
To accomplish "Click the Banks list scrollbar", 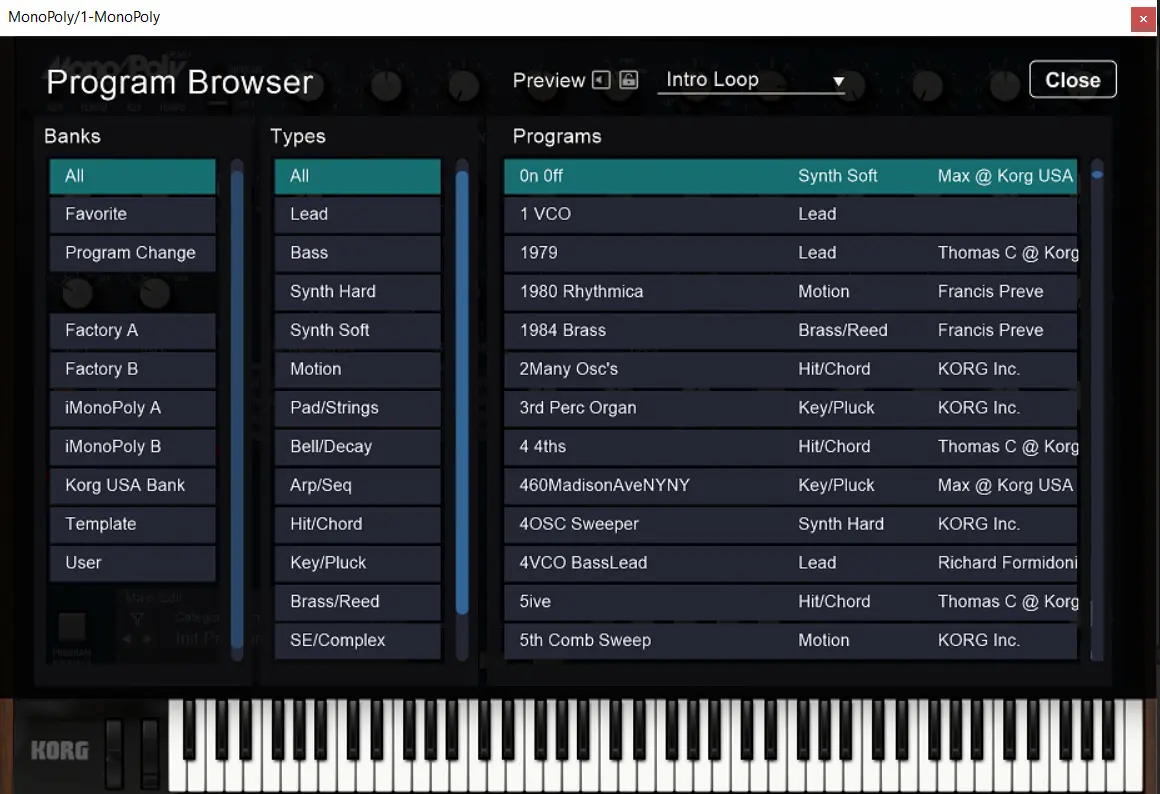I will pyautogui.click(x=237, y=409).
